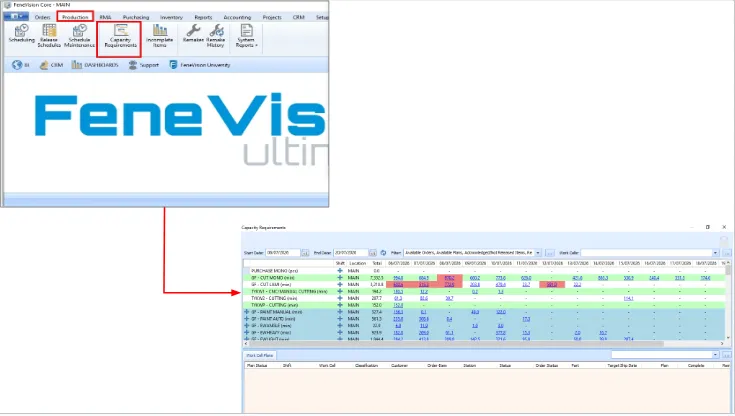The image size is (735, 416).
Task: Open the 152.0 link in TVKNP - CUTTING row
Action: pos(398,305)
